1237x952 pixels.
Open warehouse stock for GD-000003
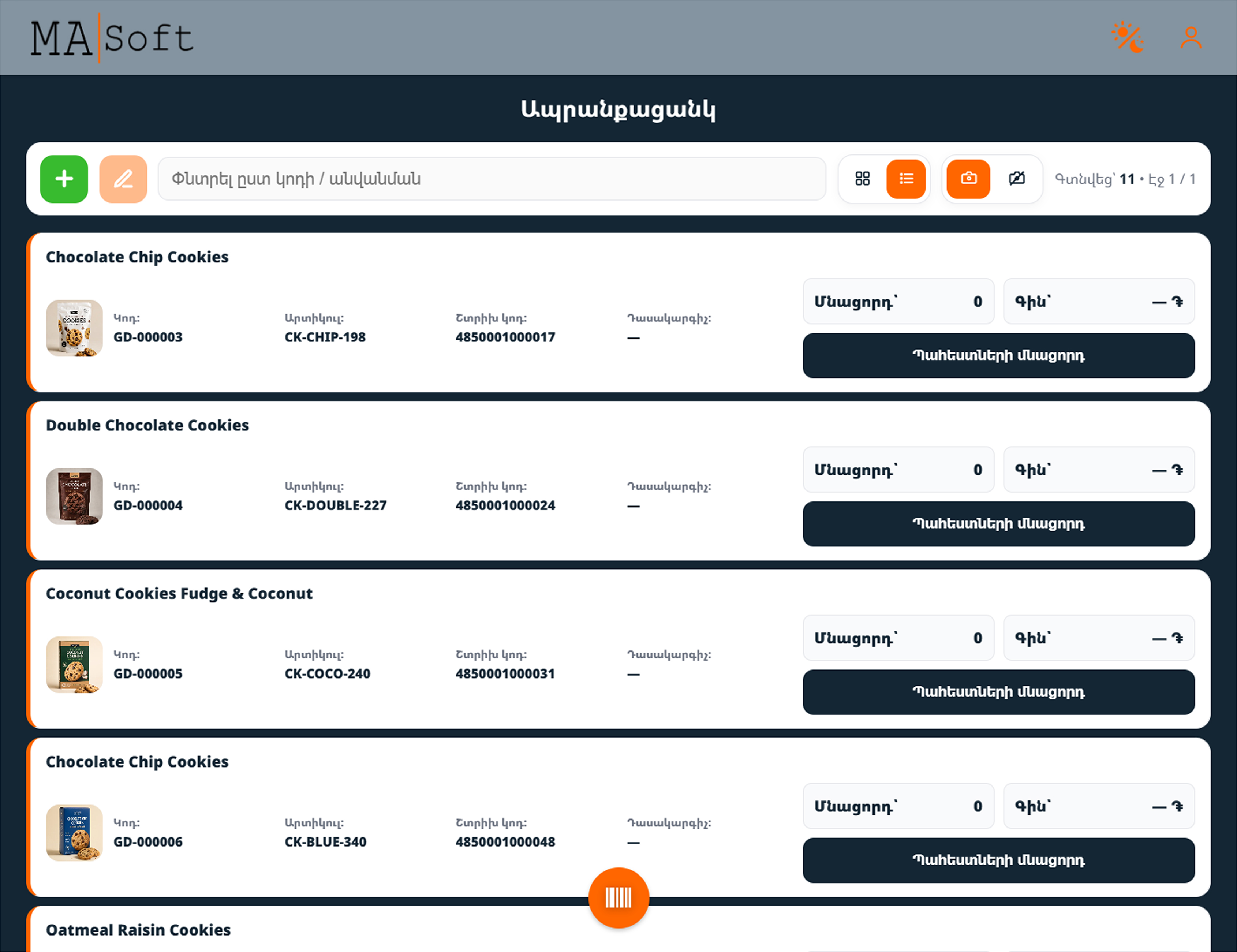[998, 356]
